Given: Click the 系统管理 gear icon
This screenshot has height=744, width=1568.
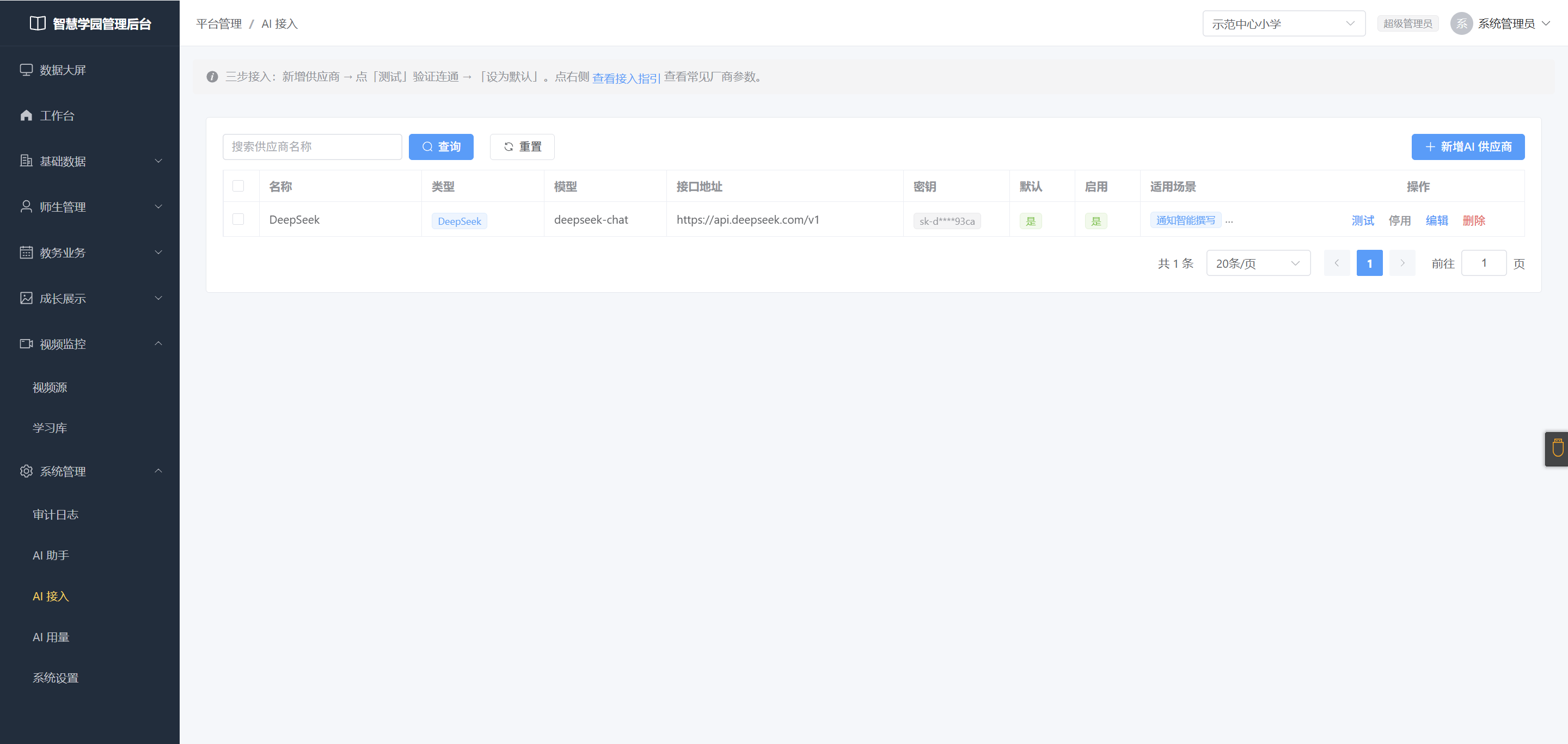Looking at the screenshot, I should 26,471.
